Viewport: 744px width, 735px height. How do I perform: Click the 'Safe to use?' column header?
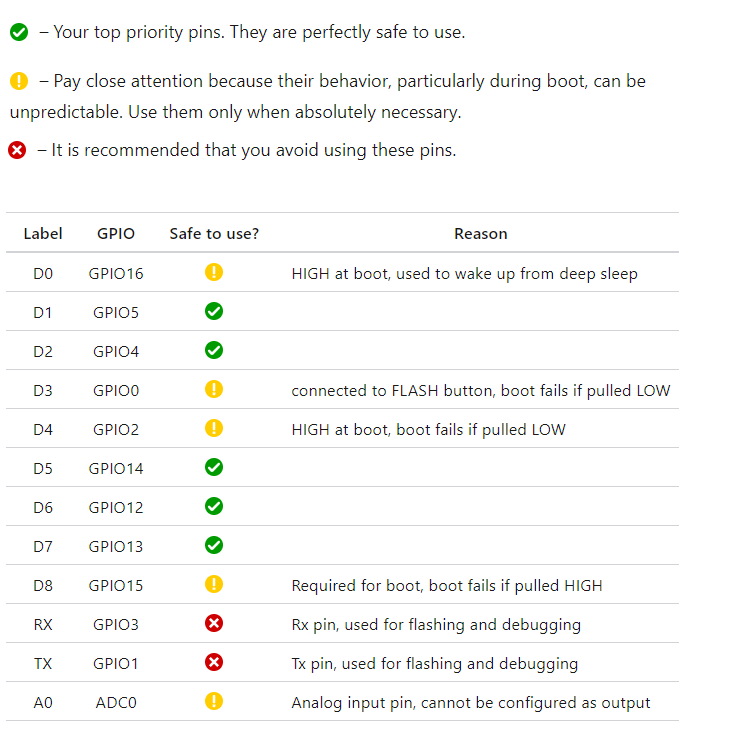(214, 234)
